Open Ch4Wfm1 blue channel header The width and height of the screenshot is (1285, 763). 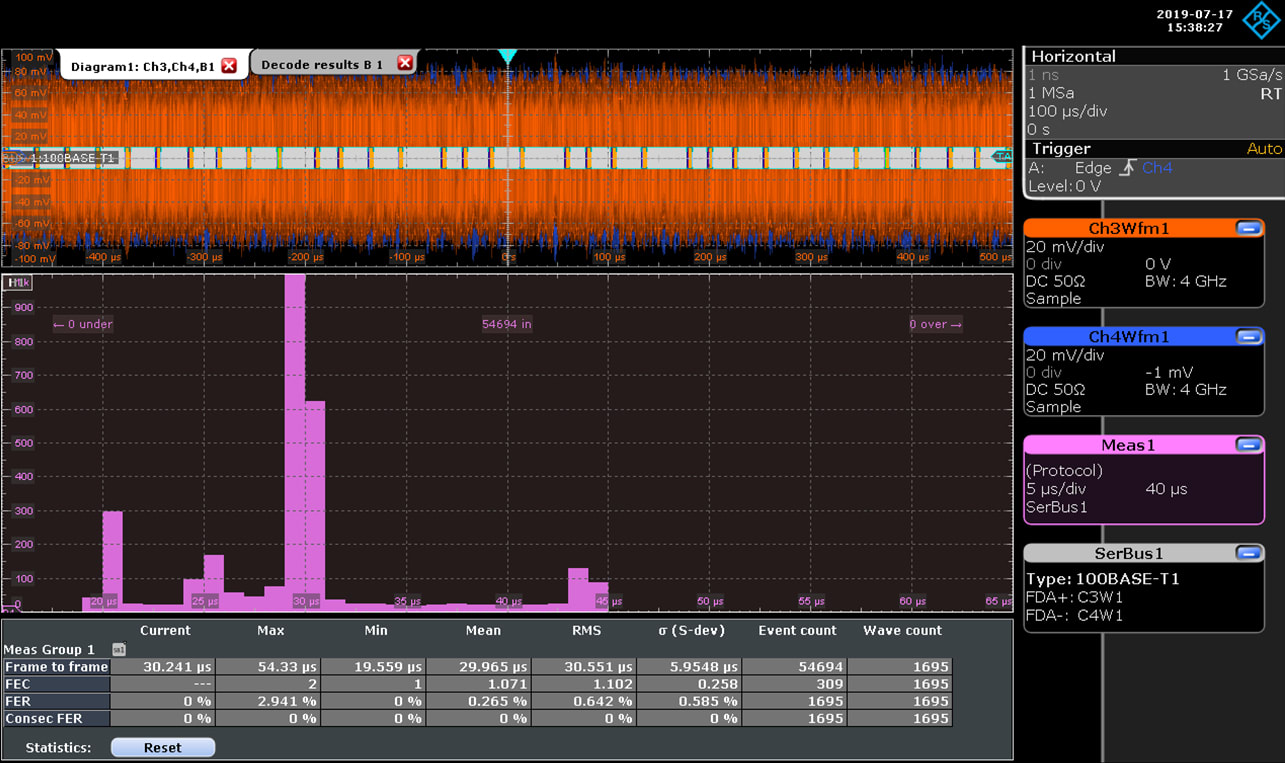pyautogui.click(x=1129, y=337)
